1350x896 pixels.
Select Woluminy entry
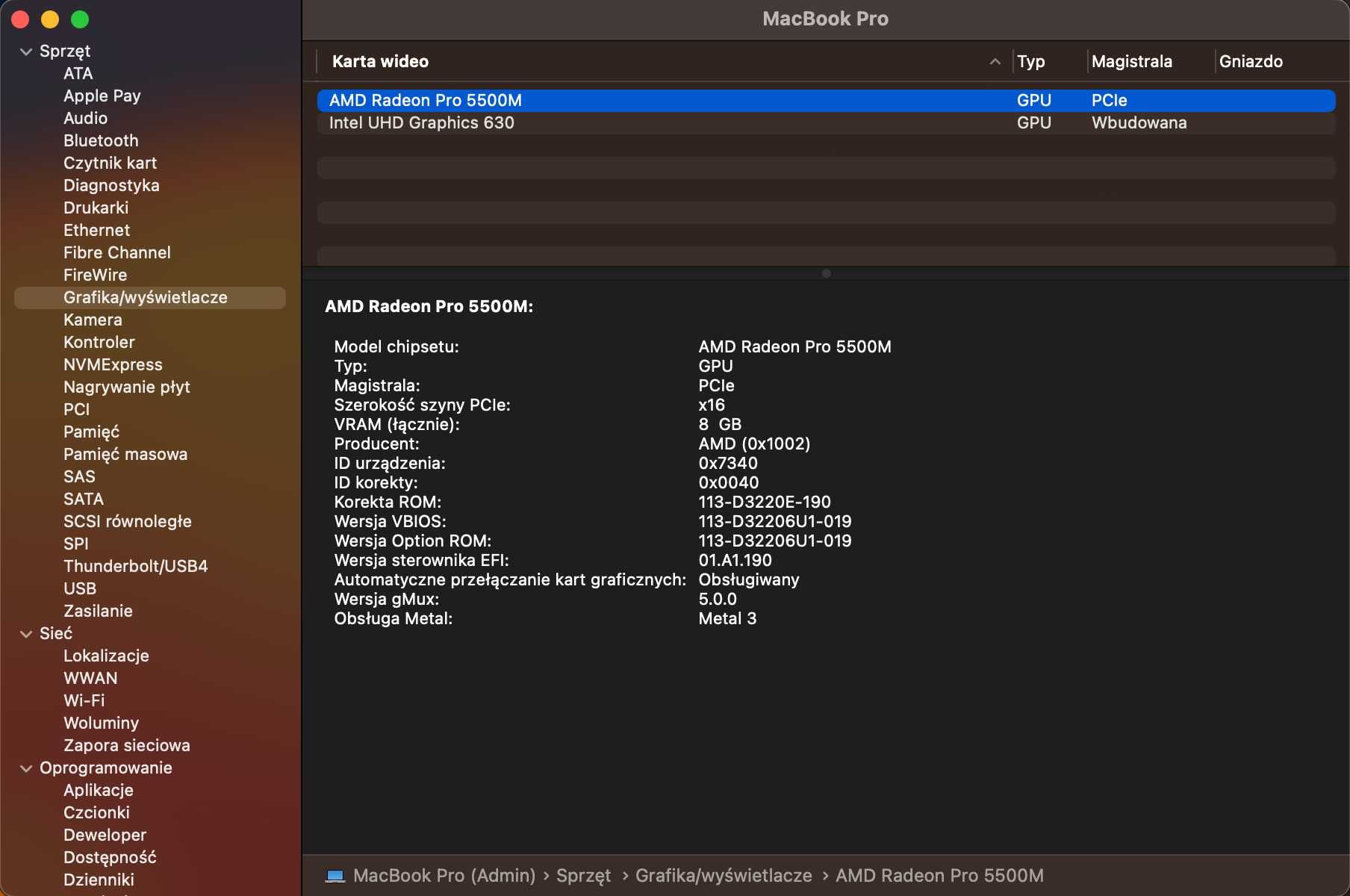101,723
